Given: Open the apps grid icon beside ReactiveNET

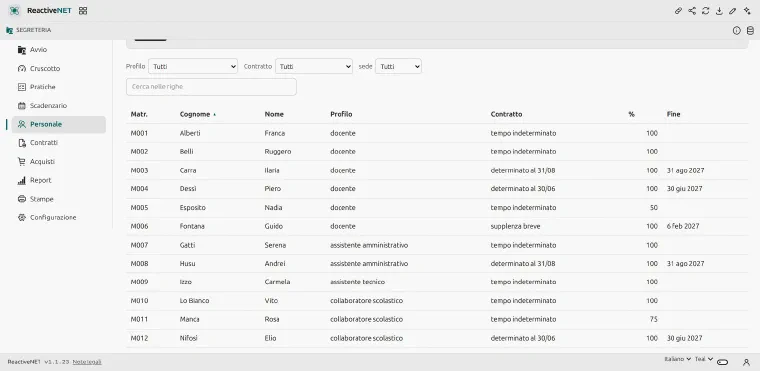Looking at the screenshot, I should (83, 11).
